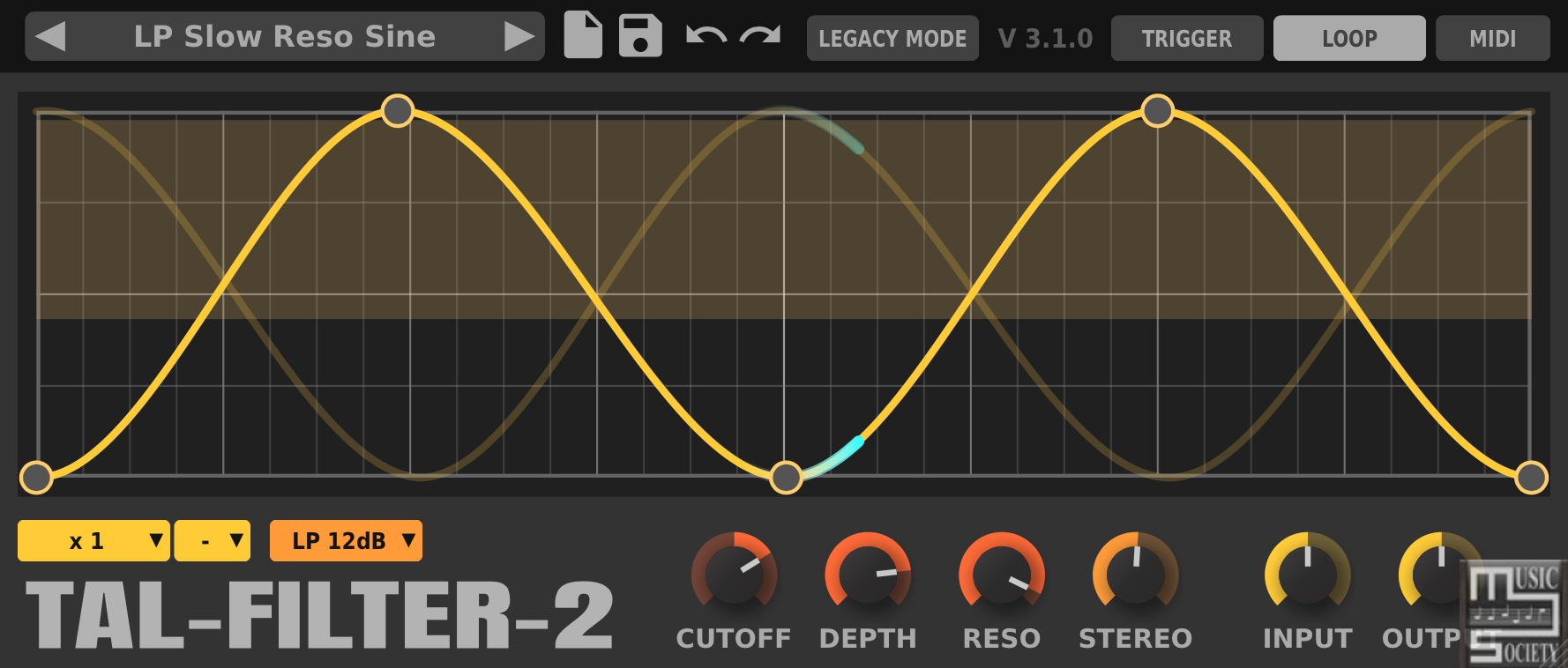Select the center bottom envelope node
This screenshot has width=1568, height=668.
(786, 478)
